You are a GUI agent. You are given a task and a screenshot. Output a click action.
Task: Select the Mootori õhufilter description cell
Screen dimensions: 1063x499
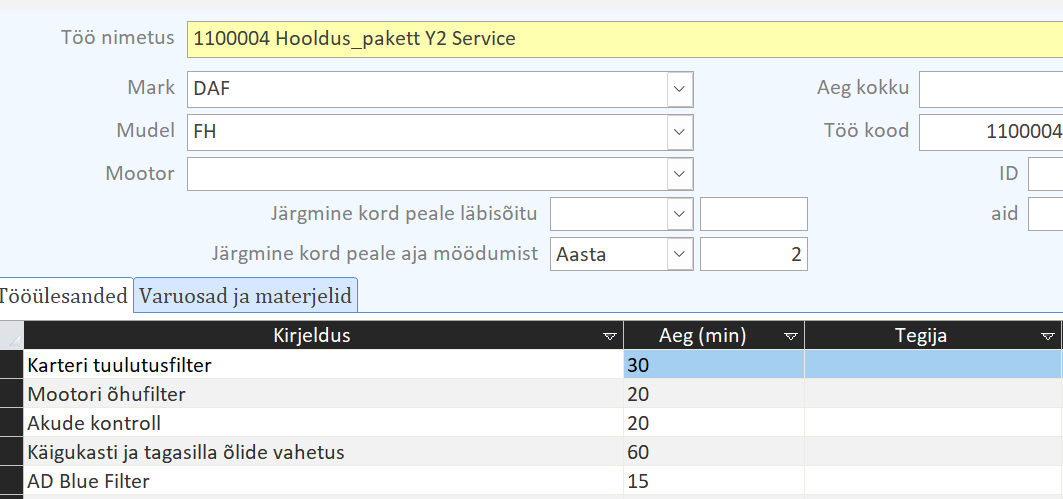tap(320, 394)
